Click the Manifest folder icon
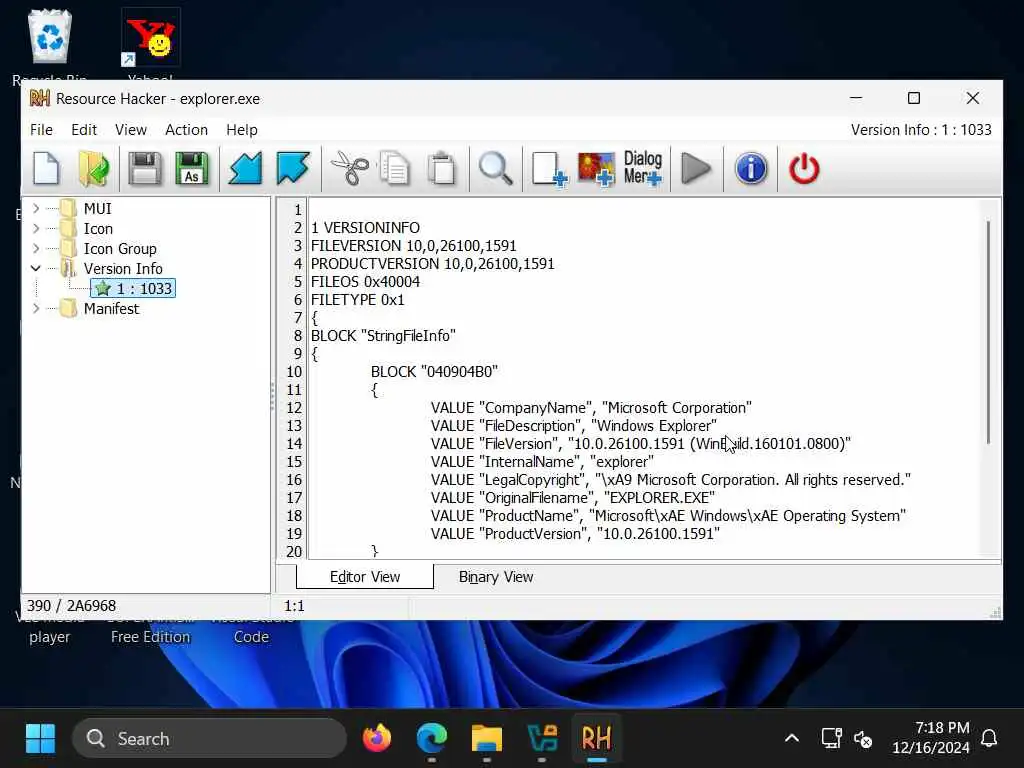This screenshot has width=1024, height=768. [x=68, y=308]
